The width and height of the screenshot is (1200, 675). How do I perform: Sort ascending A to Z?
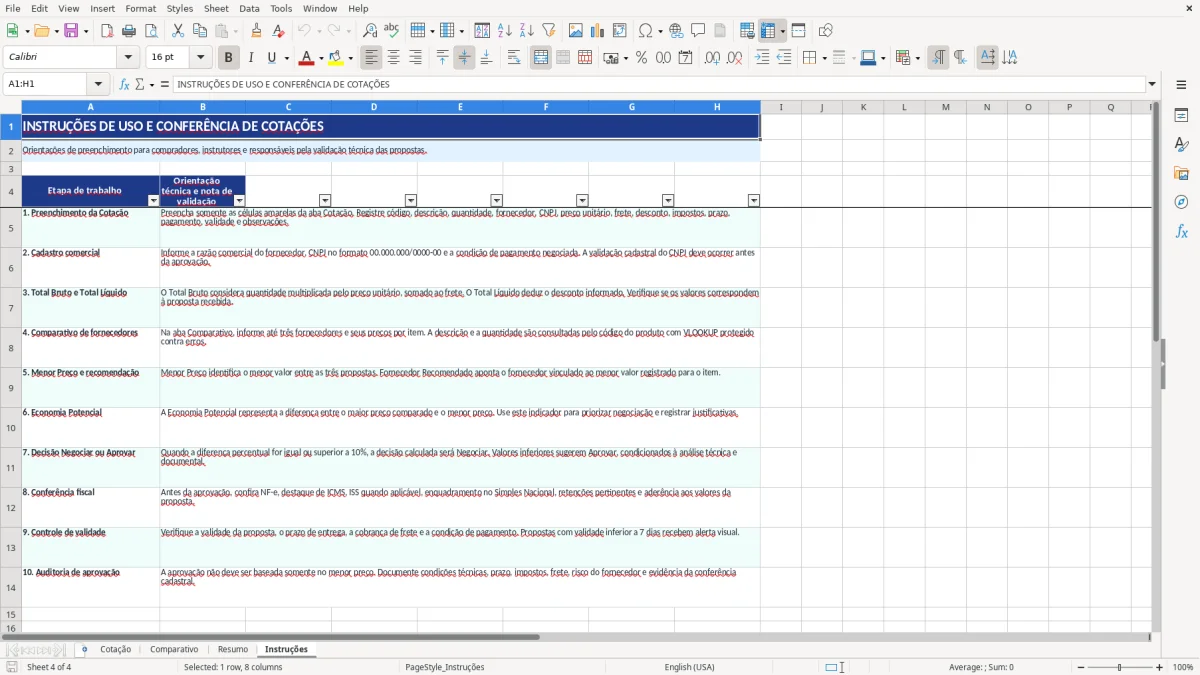click(x=505, y=31)
